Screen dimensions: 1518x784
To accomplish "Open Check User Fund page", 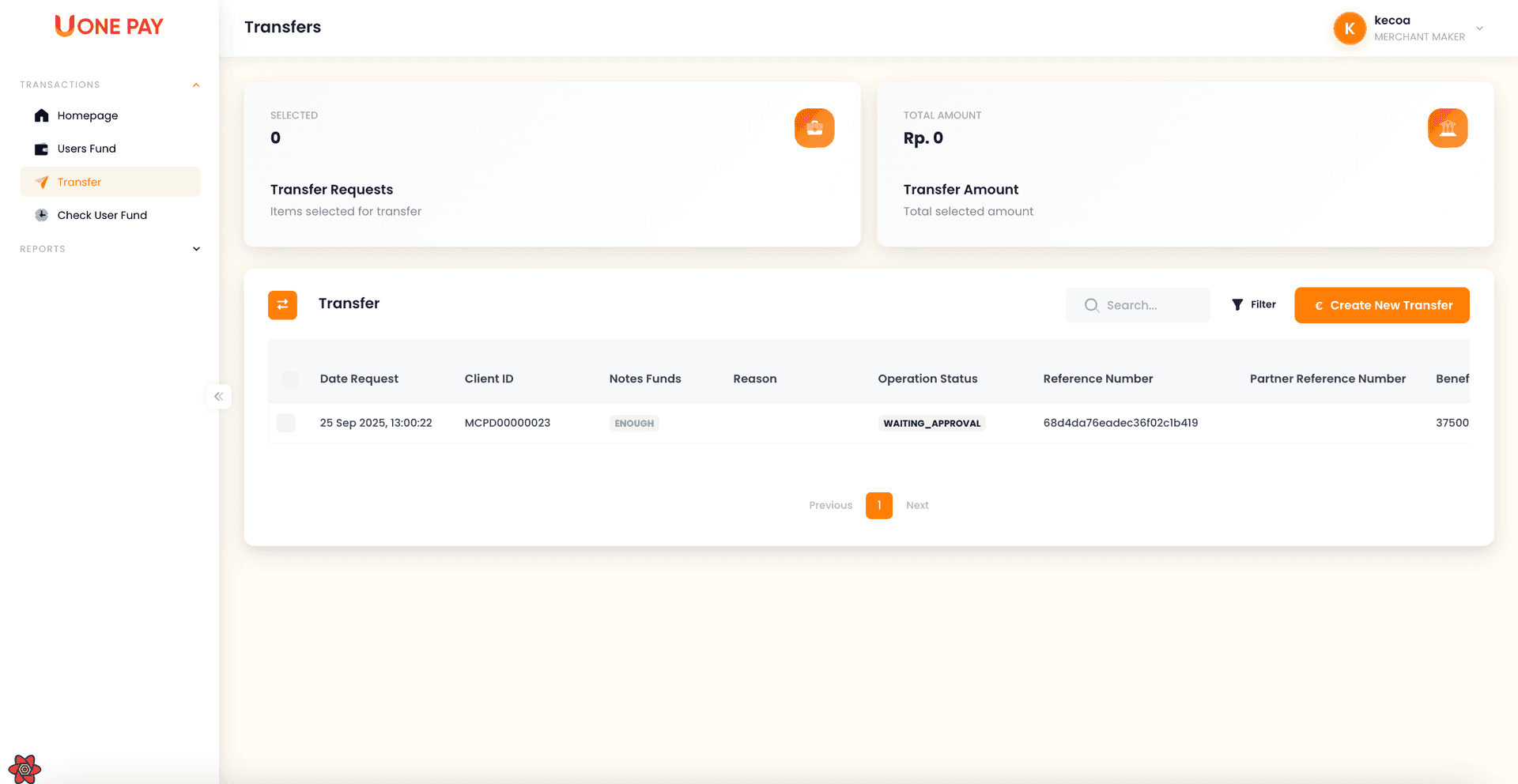I will (102, 215).
